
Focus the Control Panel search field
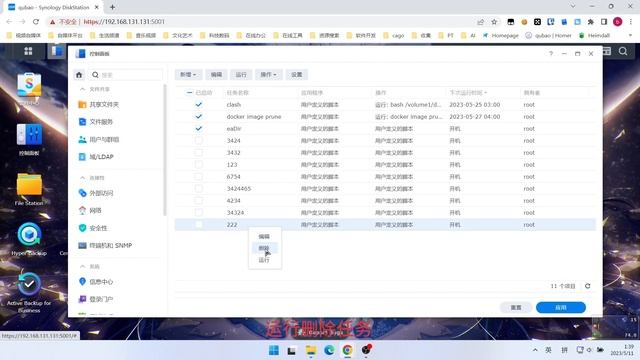[126, 75]
